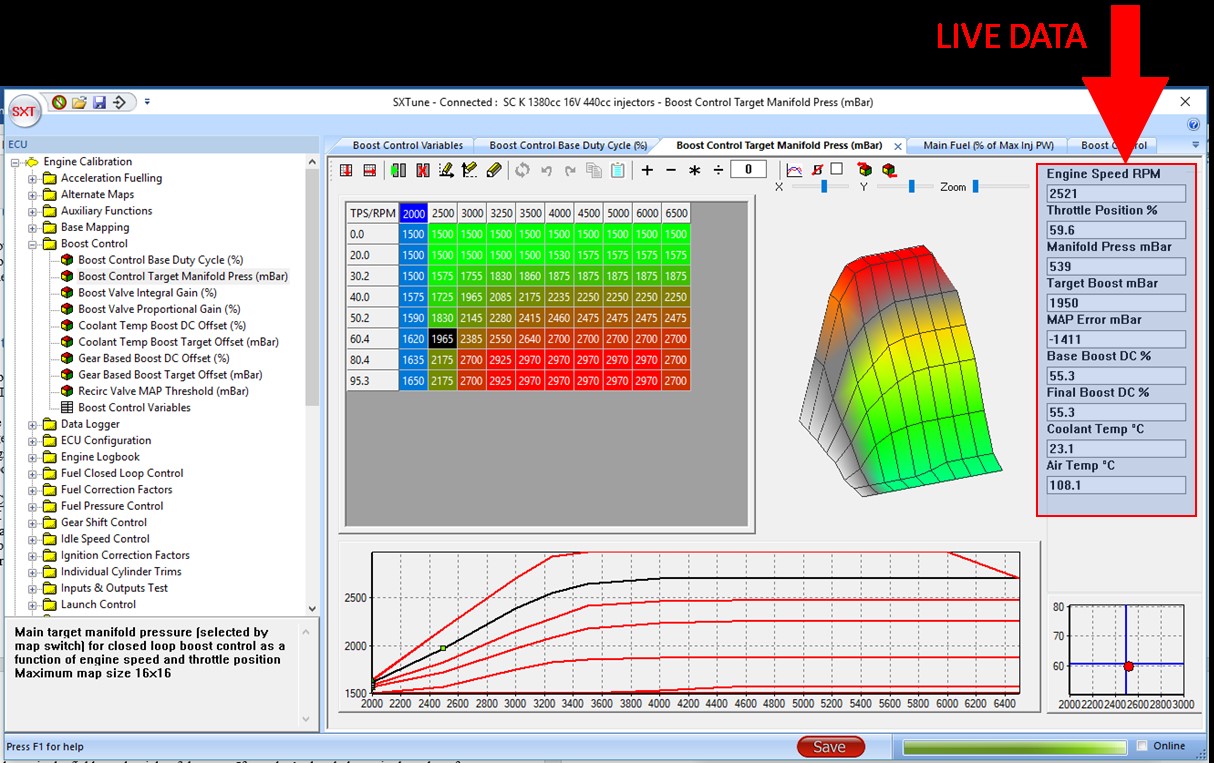Screen dimensions: 1214x763
Task: Click the yellow eraser icon in map toolbar
Action: click(x=494, y=170)
